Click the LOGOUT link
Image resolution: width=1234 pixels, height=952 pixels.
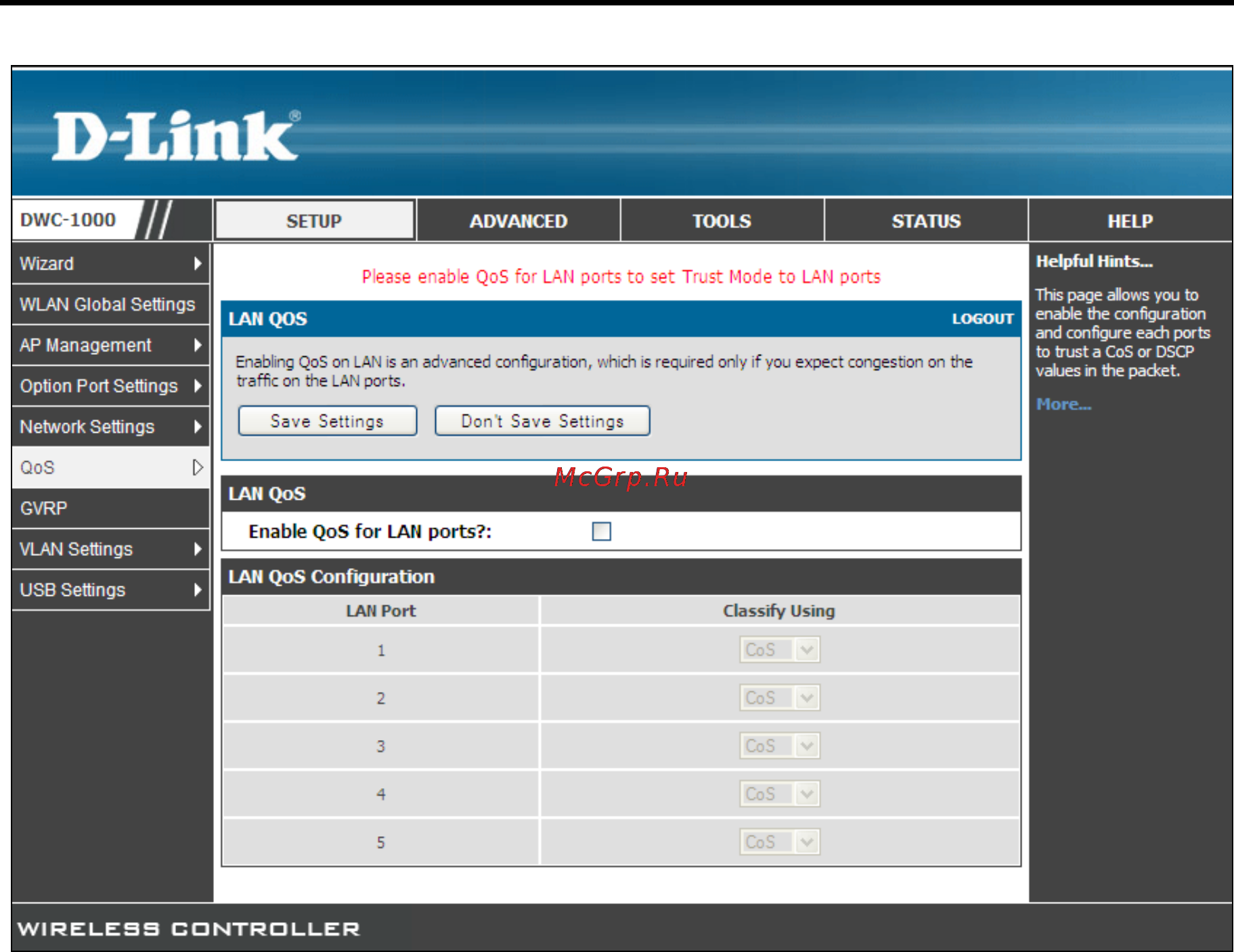pyautogui.click(x=982, y=319)
